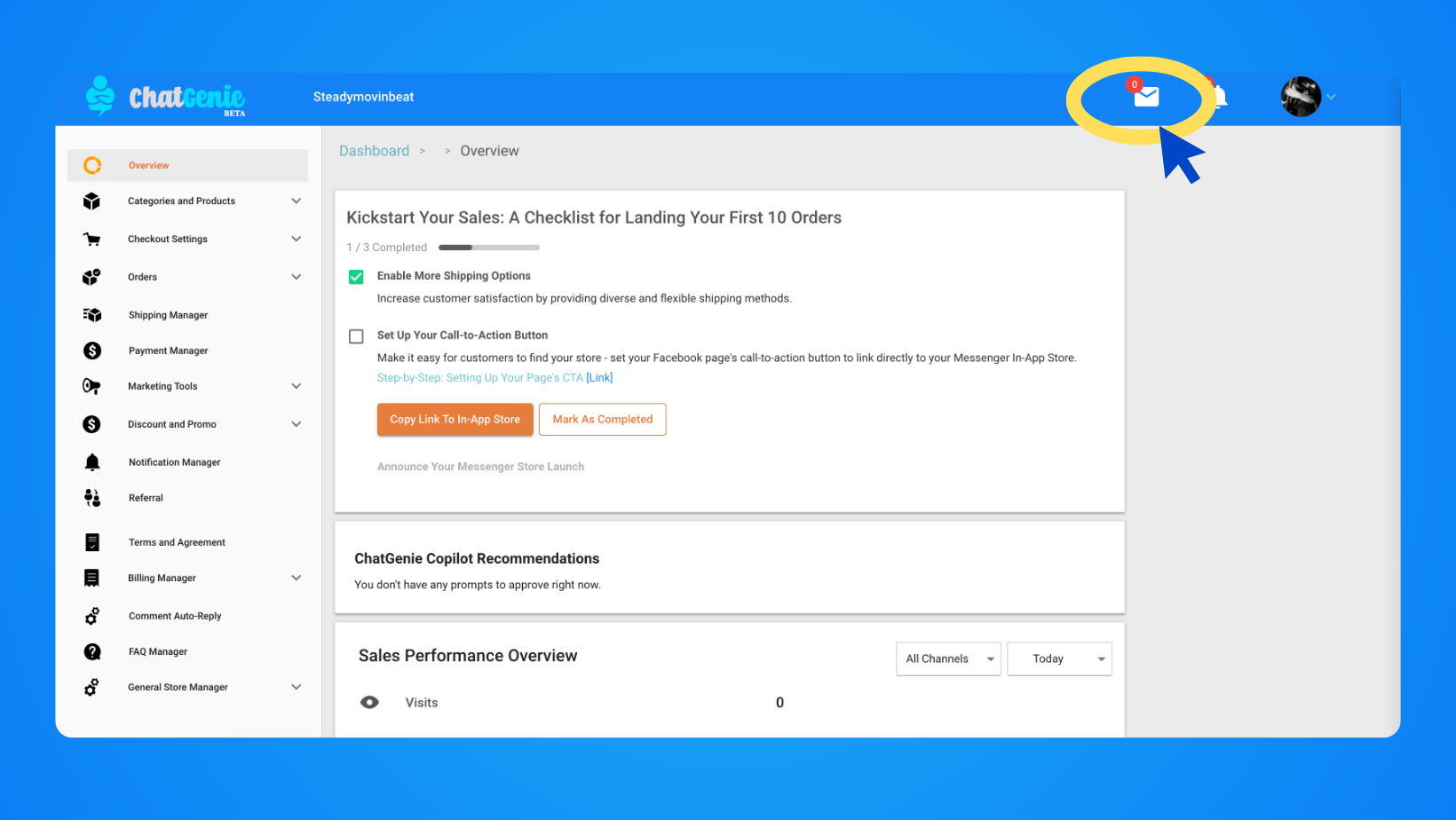The width and height of the screenshot is (1456, 820).
Task: Open the Today date range dropdown
Action: [1060, 658]
